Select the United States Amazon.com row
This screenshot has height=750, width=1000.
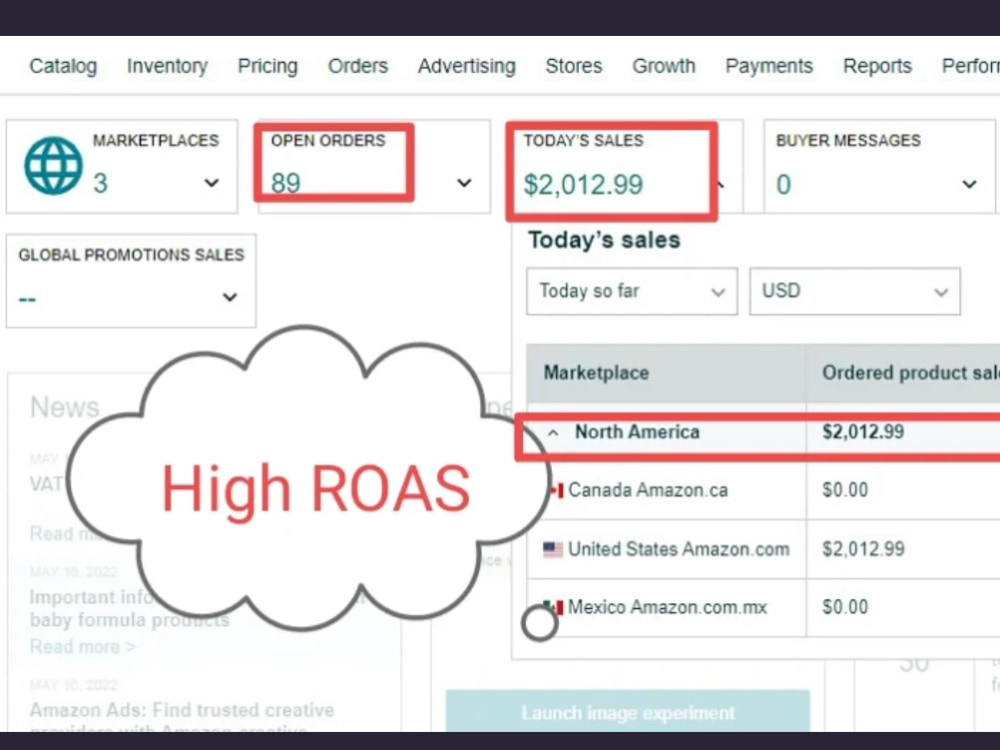click(763, 549)
